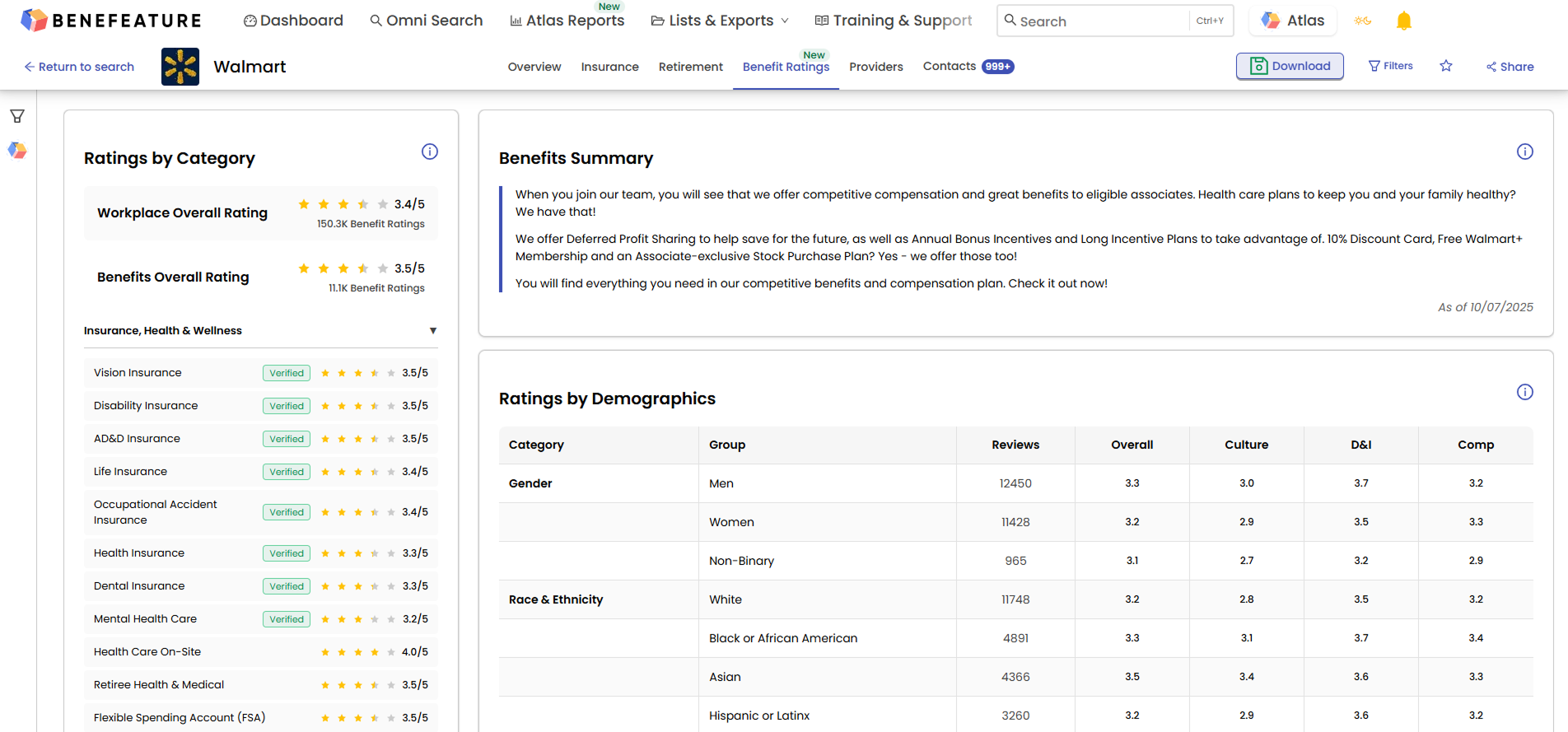1568x732 pixels.
Task: Select the Benefits Overall Rating row
Action: coord(261,277)
